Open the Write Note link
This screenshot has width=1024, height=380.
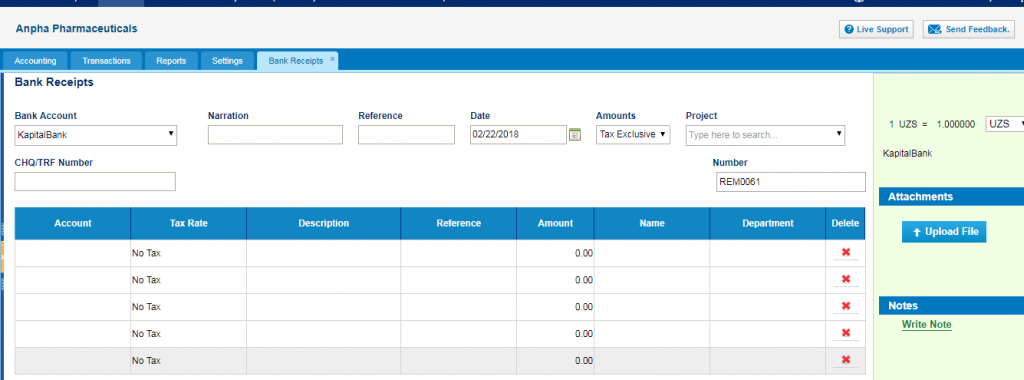(x=926, y=325)
